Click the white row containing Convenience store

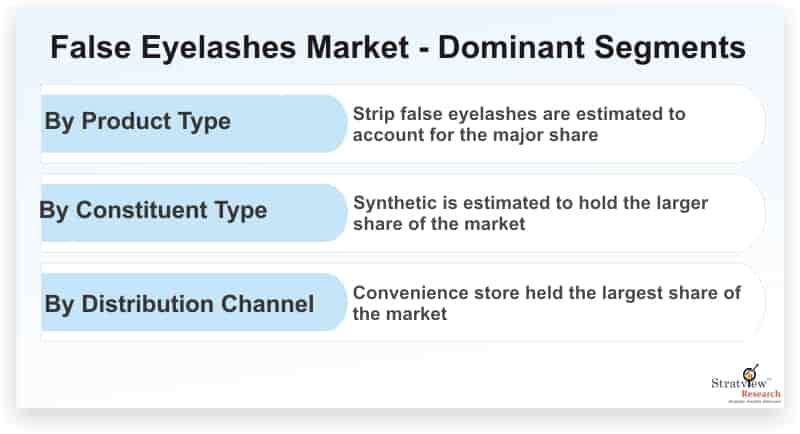(403, 302)
